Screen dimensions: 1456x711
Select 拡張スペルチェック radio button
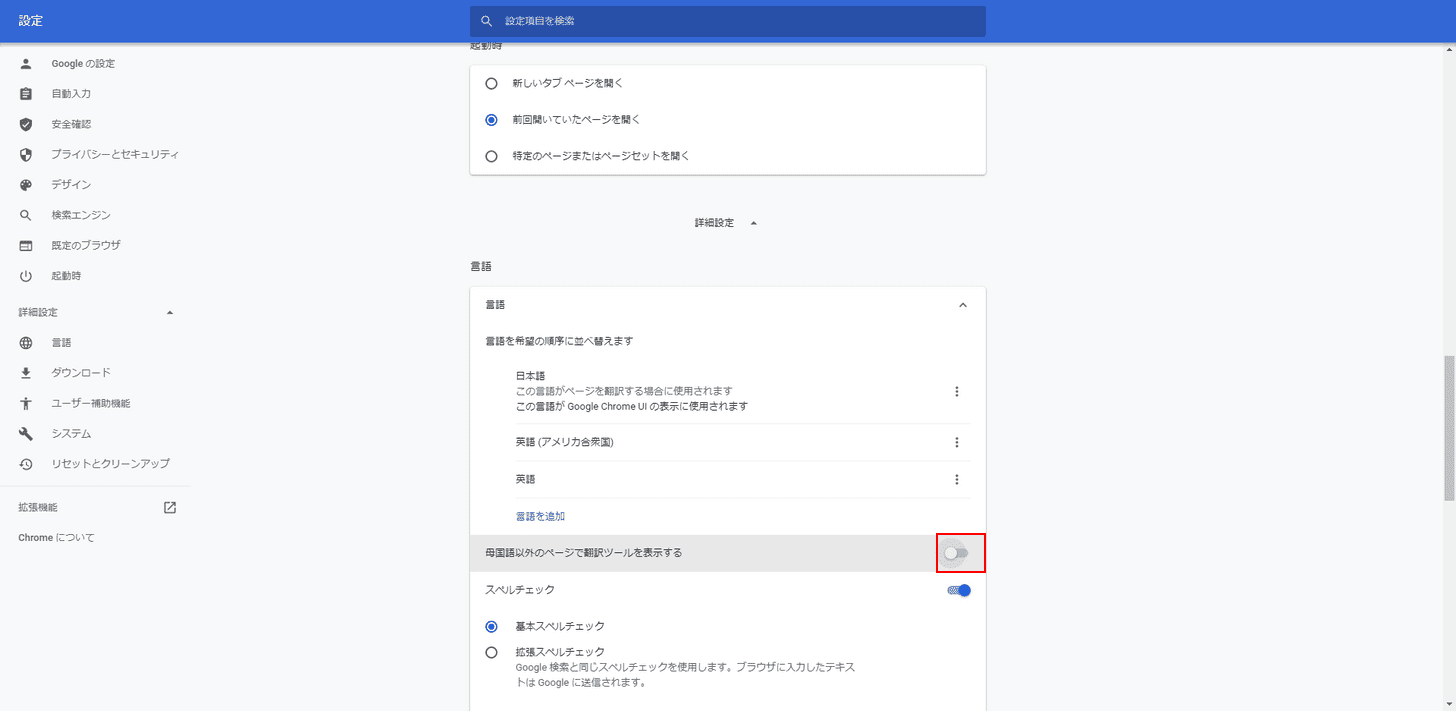point(491,652)
